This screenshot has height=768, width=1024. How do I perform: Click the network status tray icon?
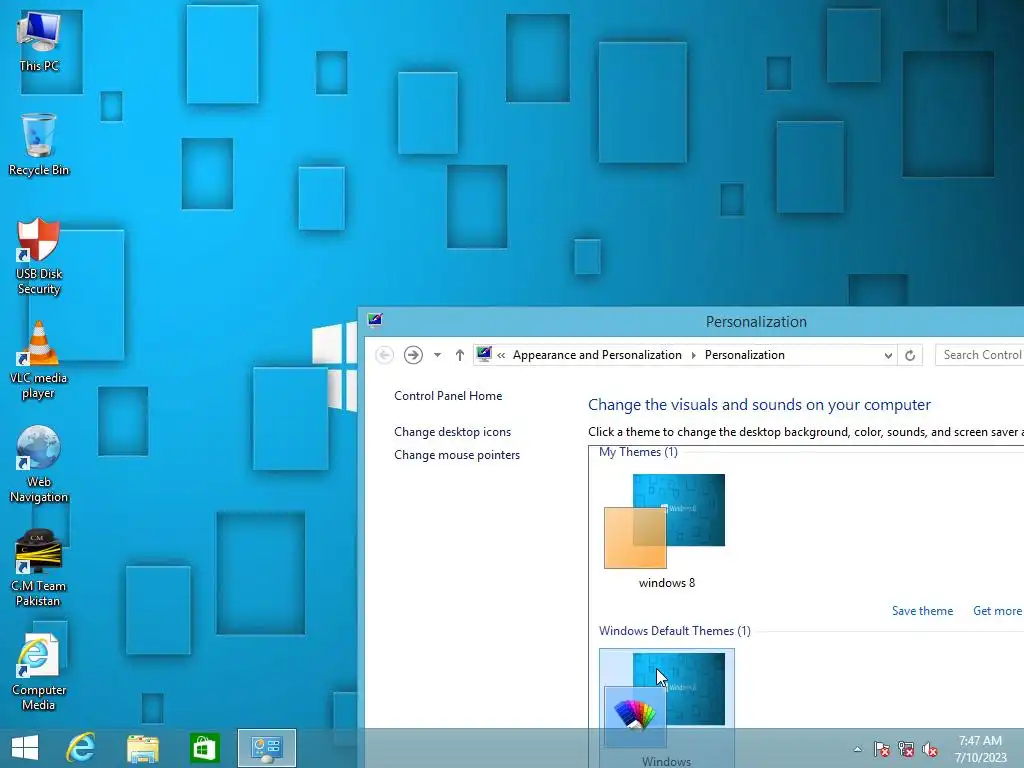(x=906, y=749)
